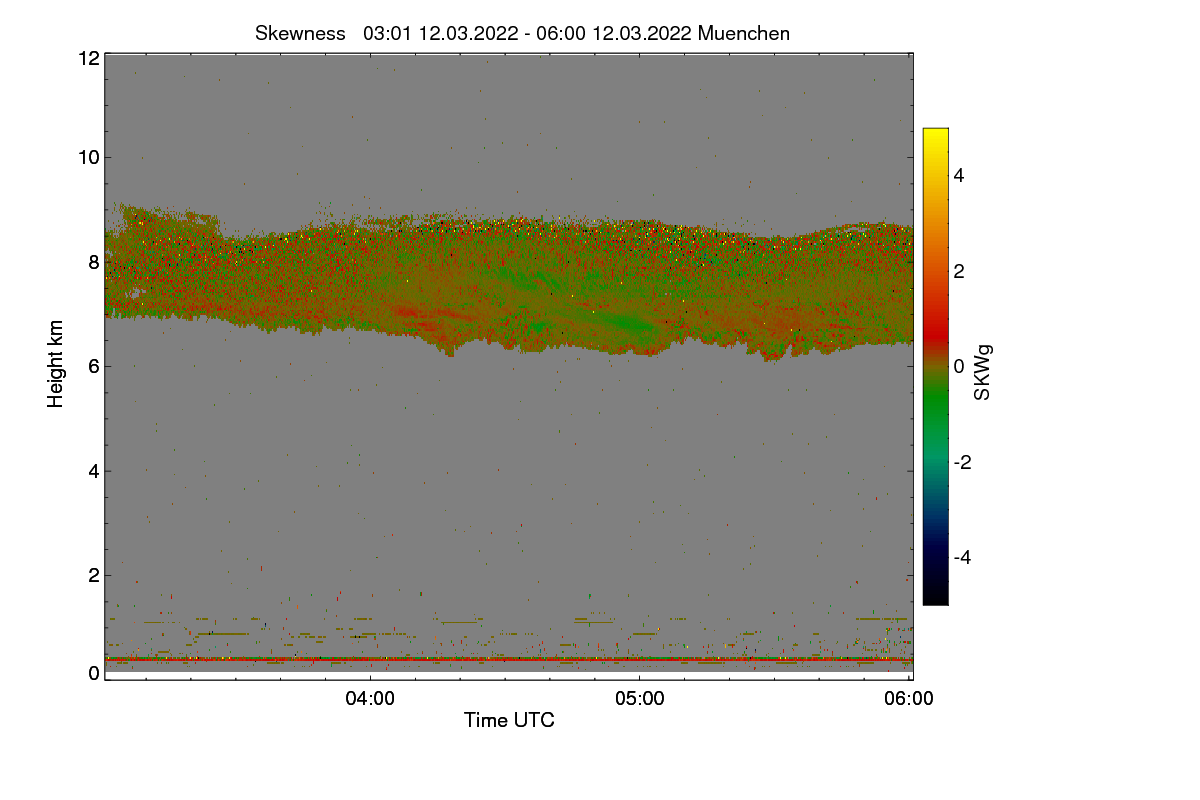This screenshot has width=1200, height=800.
Task: Click the height axis tick label 4
Action: (x=93, y=471)
